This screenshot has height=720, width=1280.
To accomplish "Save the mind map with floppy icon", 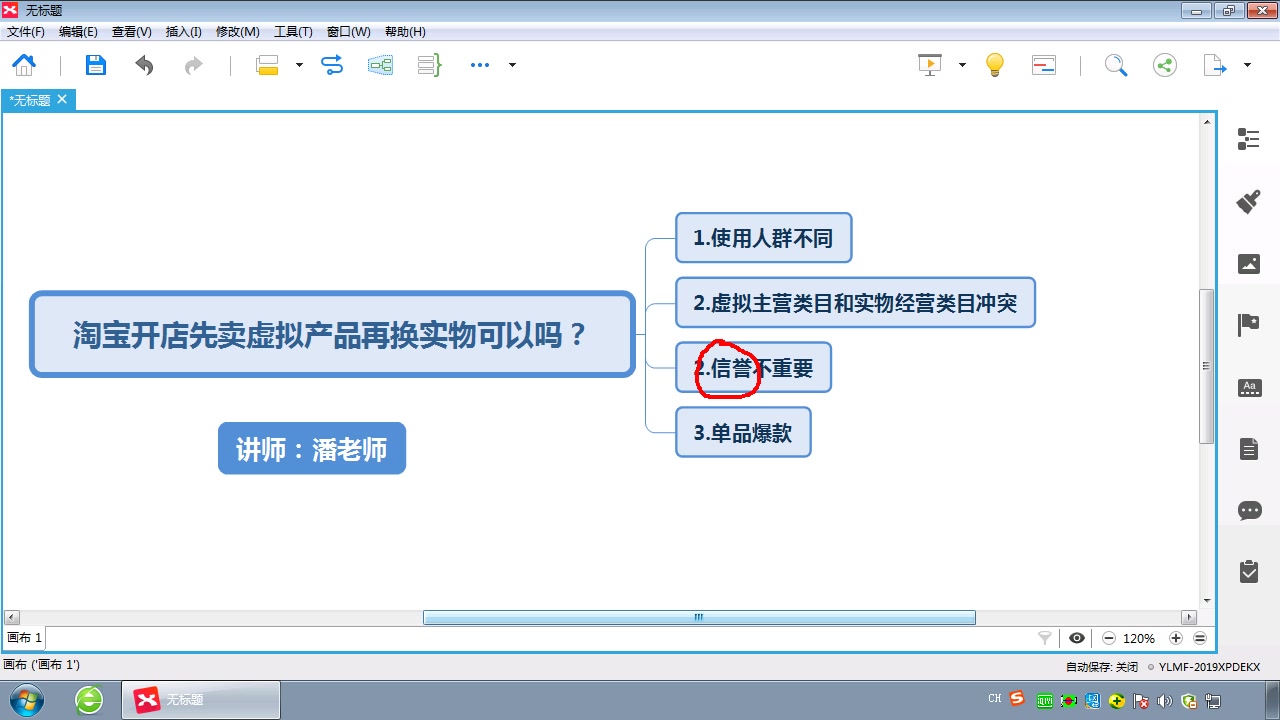I will pos(95,65).
